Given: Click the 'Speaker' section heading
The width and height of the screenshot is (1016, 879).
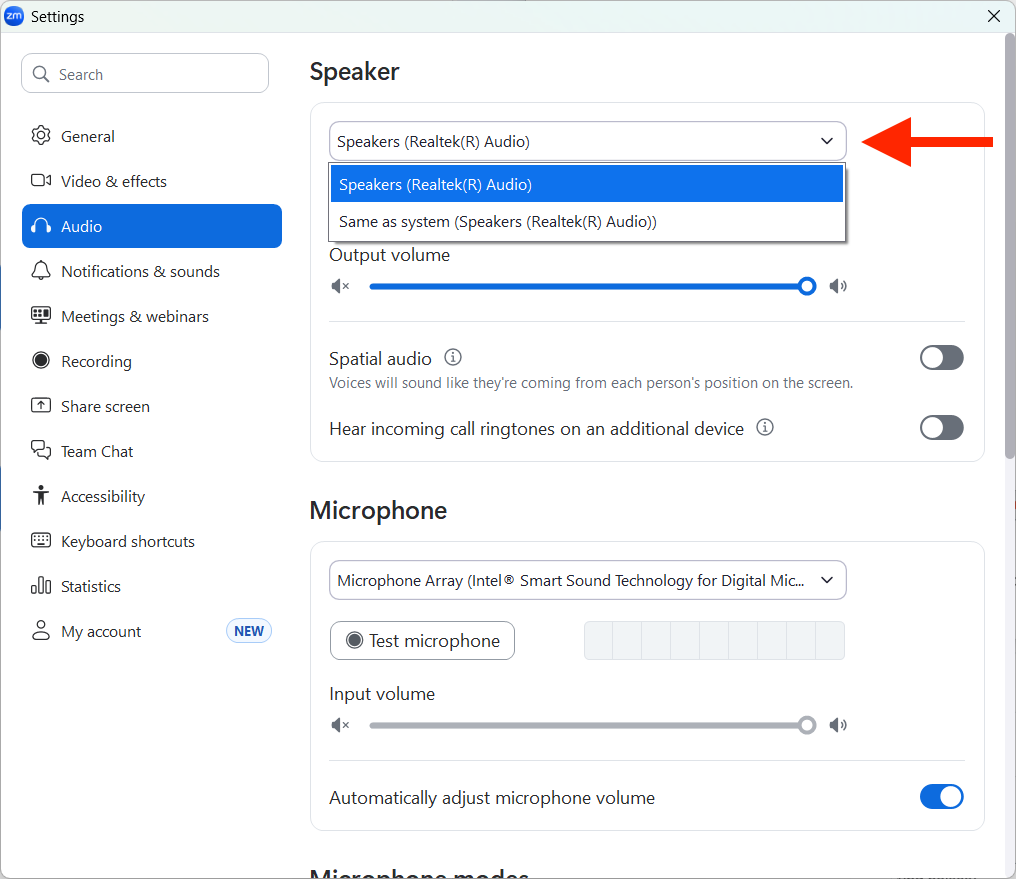Looking at the screenshot, I should [x=354, y=72].
